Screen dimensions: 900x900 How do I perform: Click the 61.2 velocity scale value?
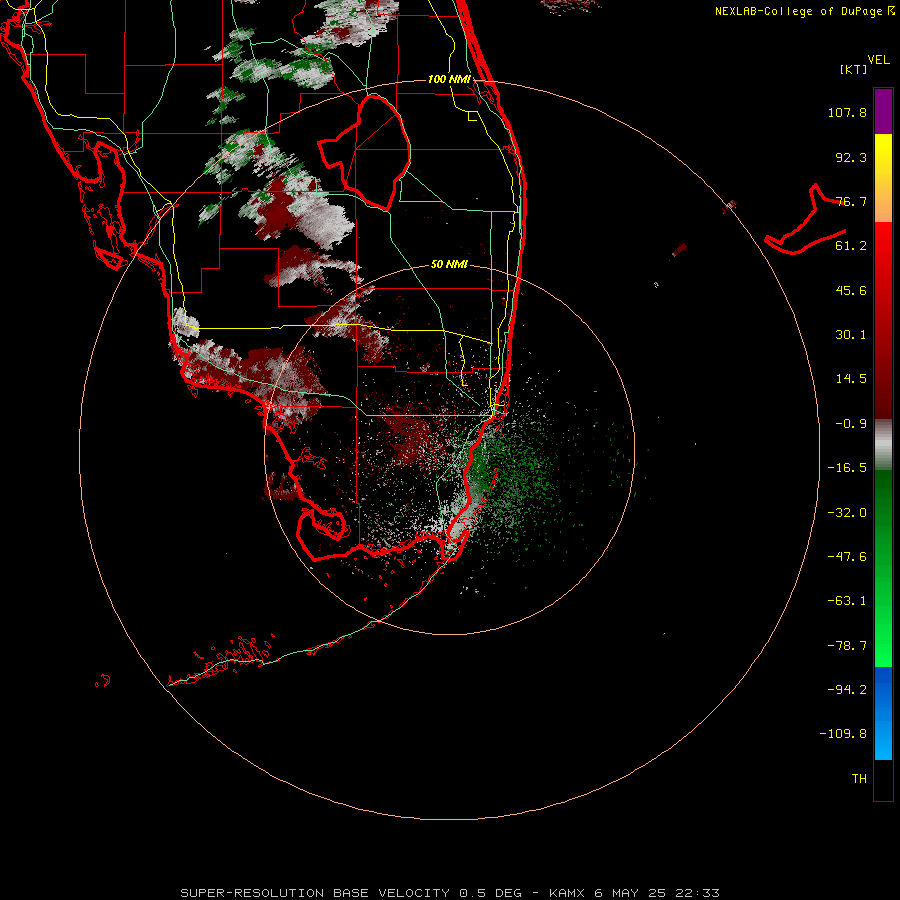(x=851, y=246)
